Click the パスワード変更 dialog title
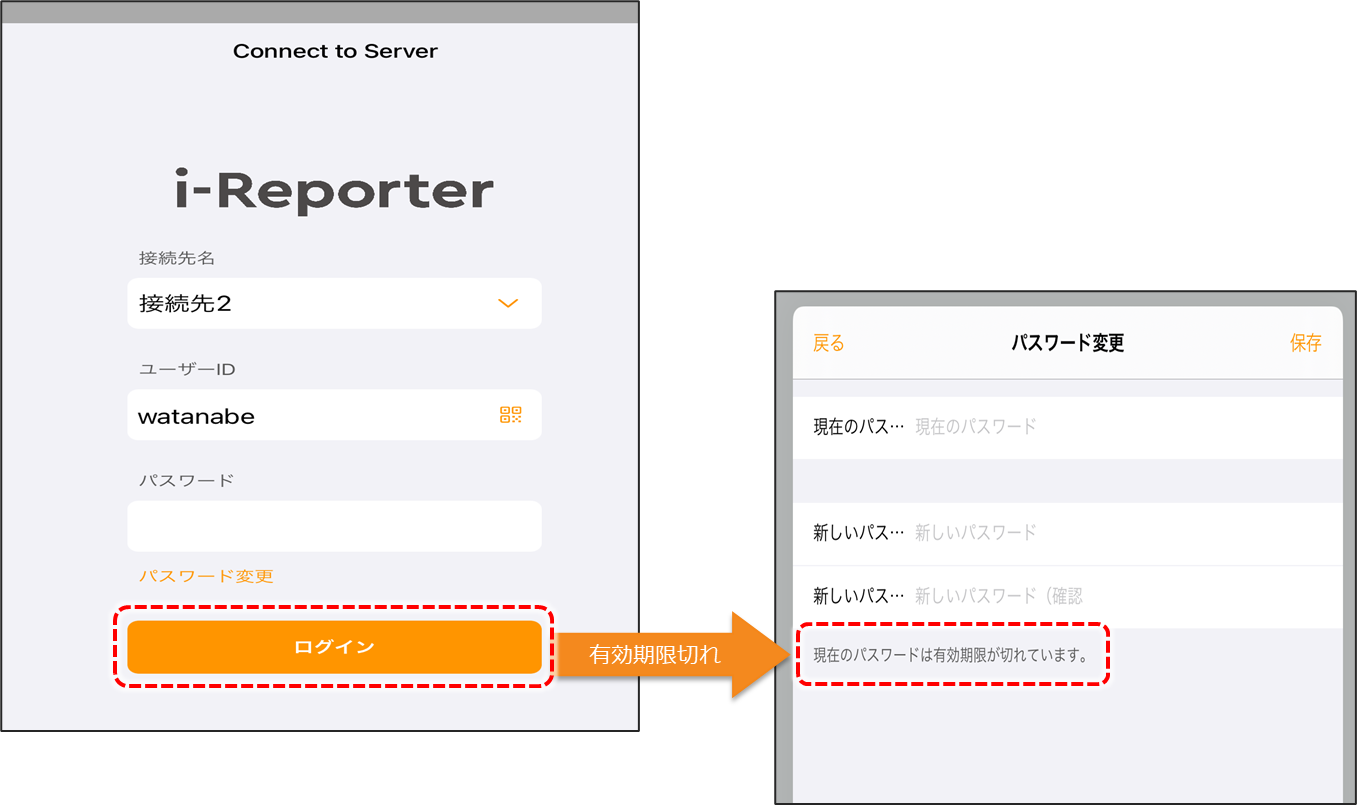Image resolution: width=1357 pixels, height=805 pixels. pyautogui.click(x=1067, y=343)
